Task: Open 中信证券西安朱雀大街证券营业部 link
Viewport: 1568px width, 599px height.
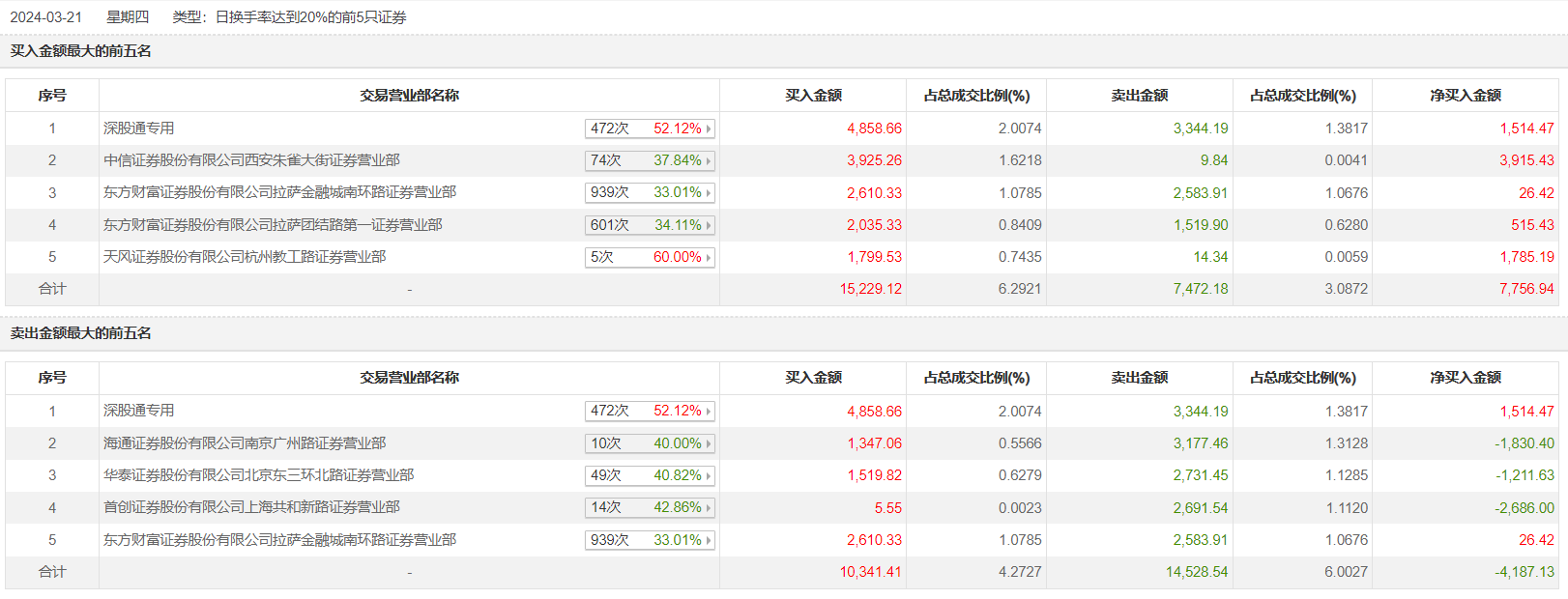Action: coord(251,160)
